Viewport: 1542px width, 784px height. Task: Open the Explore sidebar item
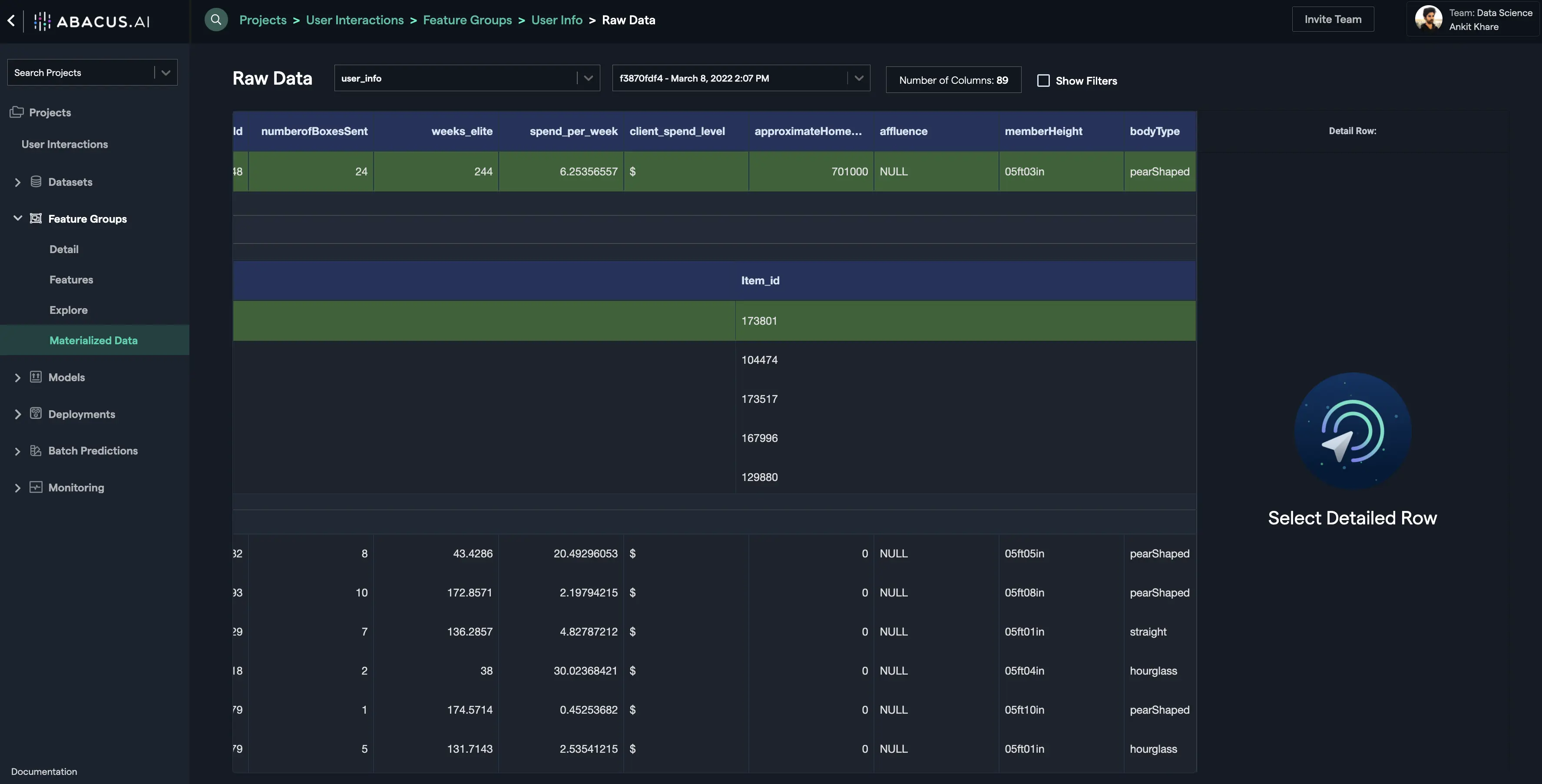pyautogui.click(x=68, y=310)
